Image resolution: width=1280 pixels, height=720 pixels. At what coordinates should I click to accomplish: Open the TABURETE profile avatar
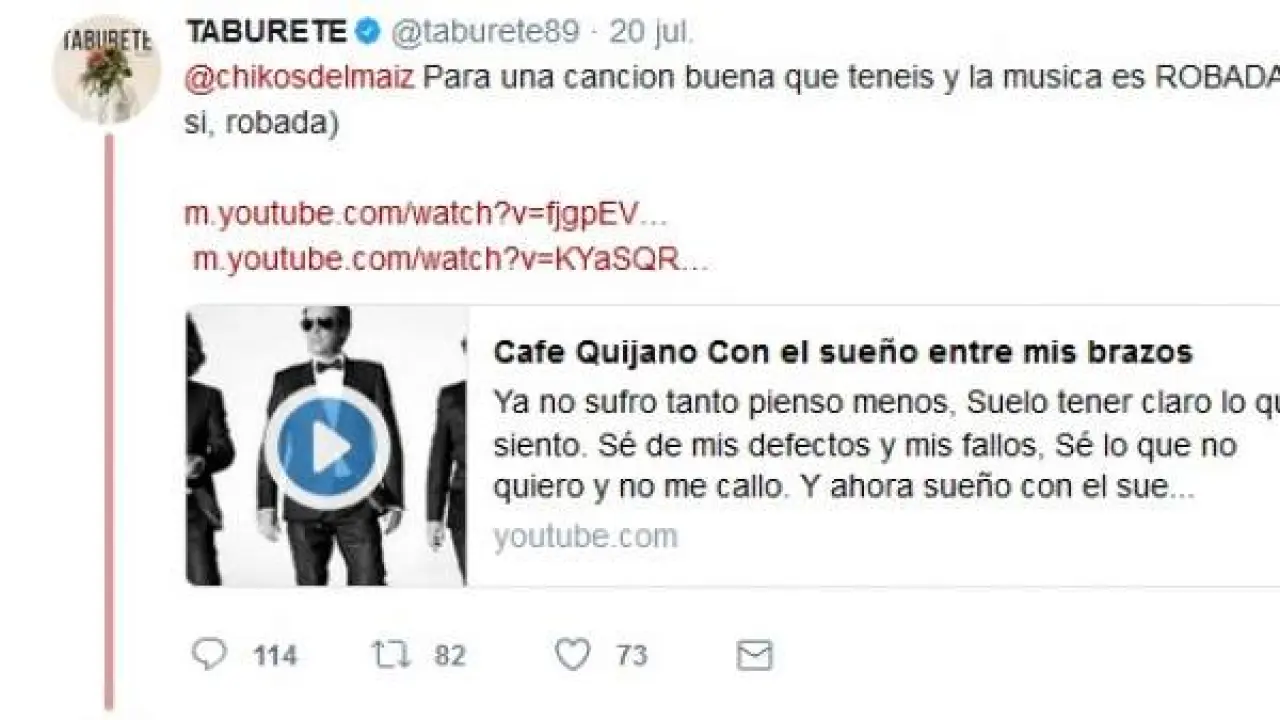point(107,69)
